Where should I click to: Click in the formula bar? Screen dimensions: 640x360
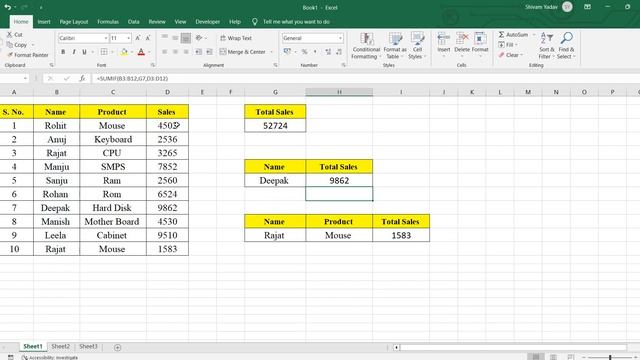point(365,78)
